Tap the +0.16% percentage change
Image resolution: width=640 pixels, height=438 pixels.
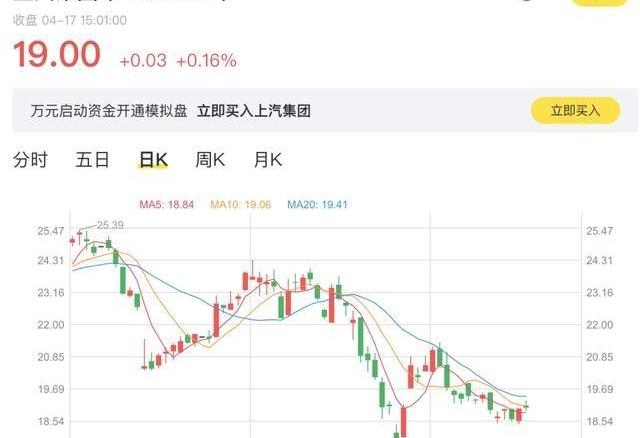pyautogui.click(x=207, y=61)
